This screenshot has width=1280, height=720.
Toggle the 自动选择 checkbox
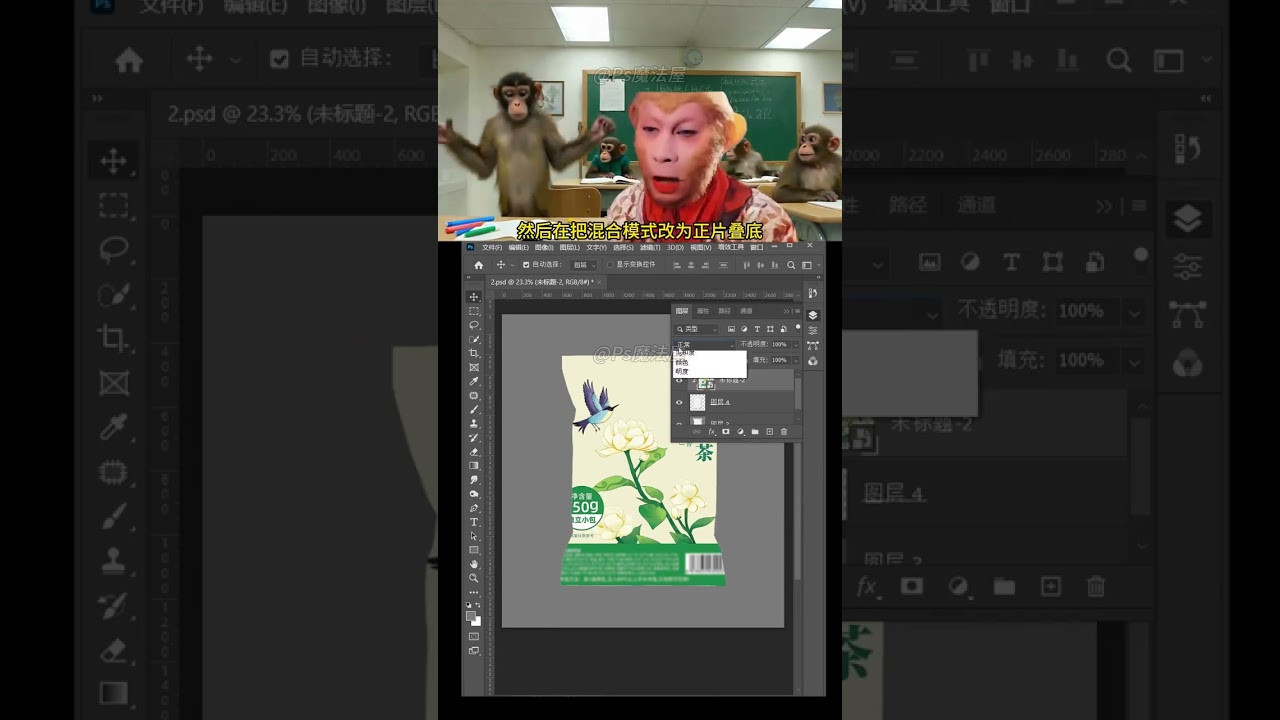coord(526,265)
